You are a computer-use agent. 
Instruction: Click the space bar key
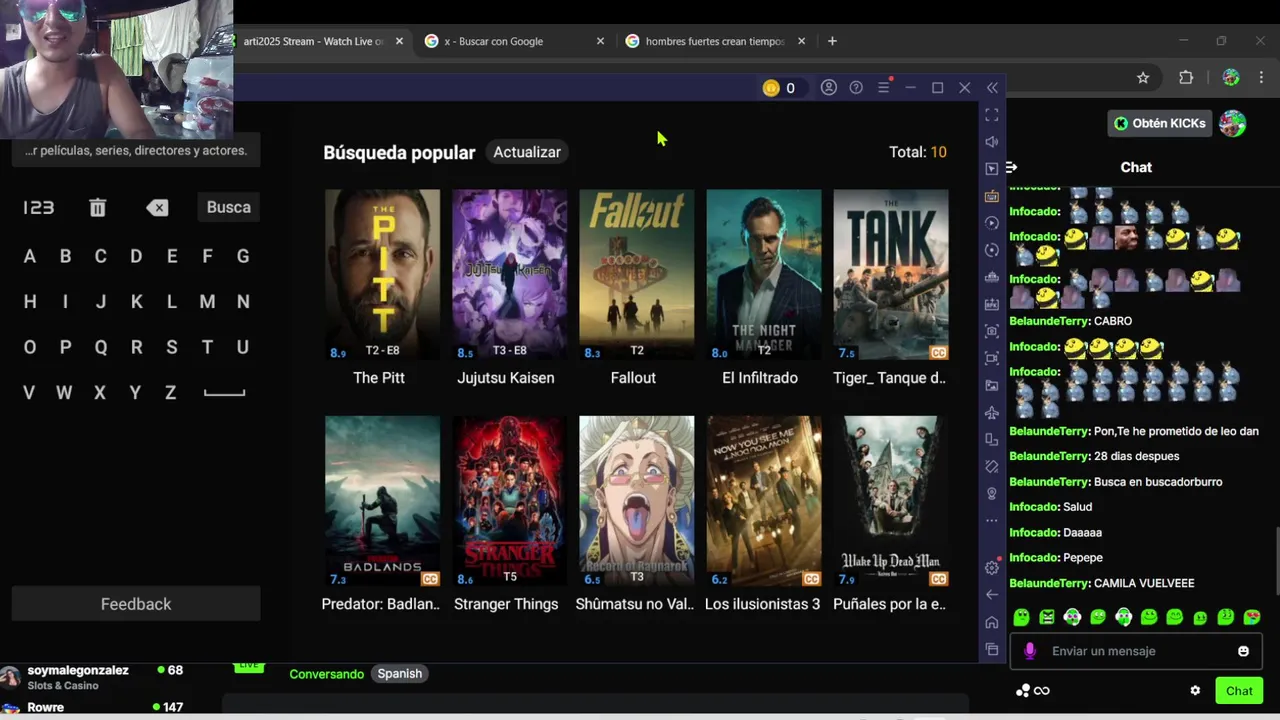[224, 392]
